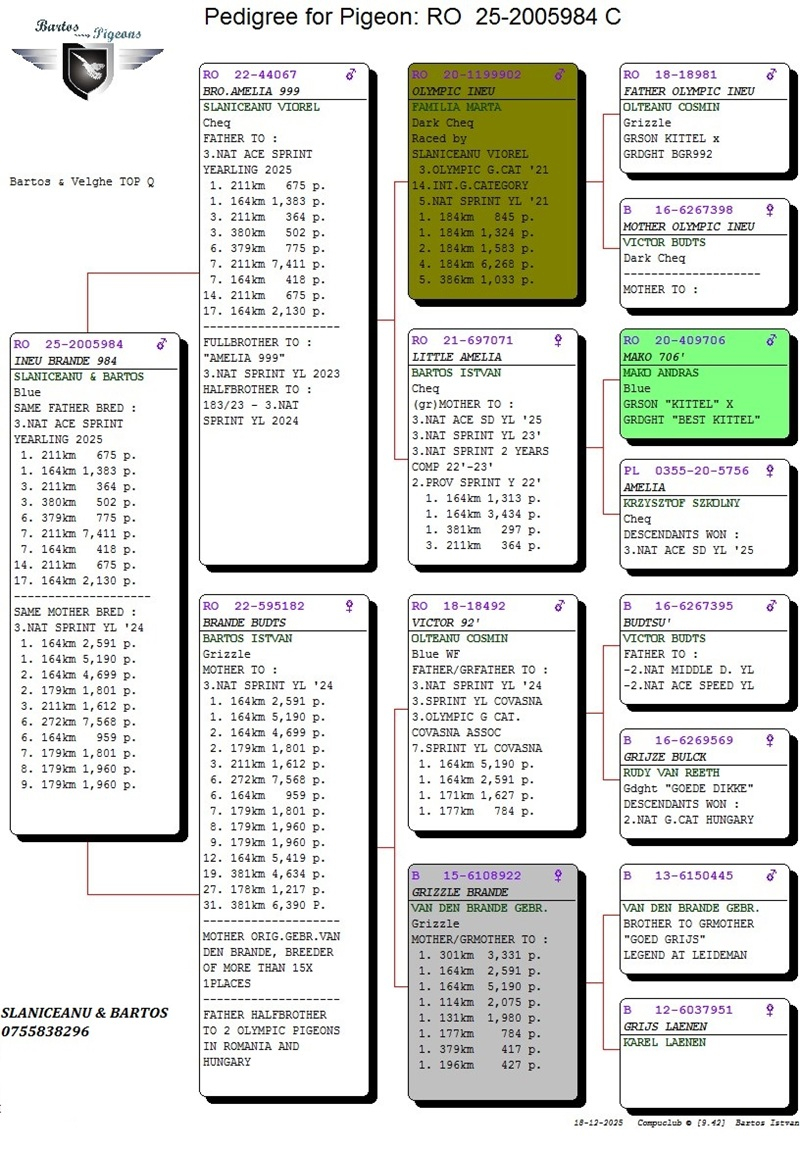This screenshot has width=800, height=1149.
Task: Click the male symbol on RO 25-2005984
Action: pos(161,344)
